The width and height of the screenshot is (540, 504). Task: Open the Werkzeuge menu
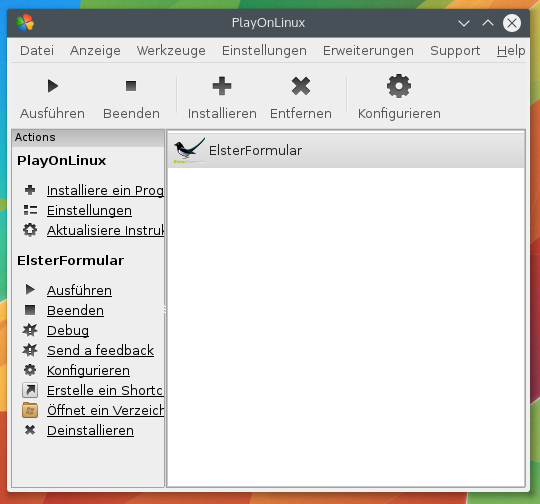tap(171, 51)
